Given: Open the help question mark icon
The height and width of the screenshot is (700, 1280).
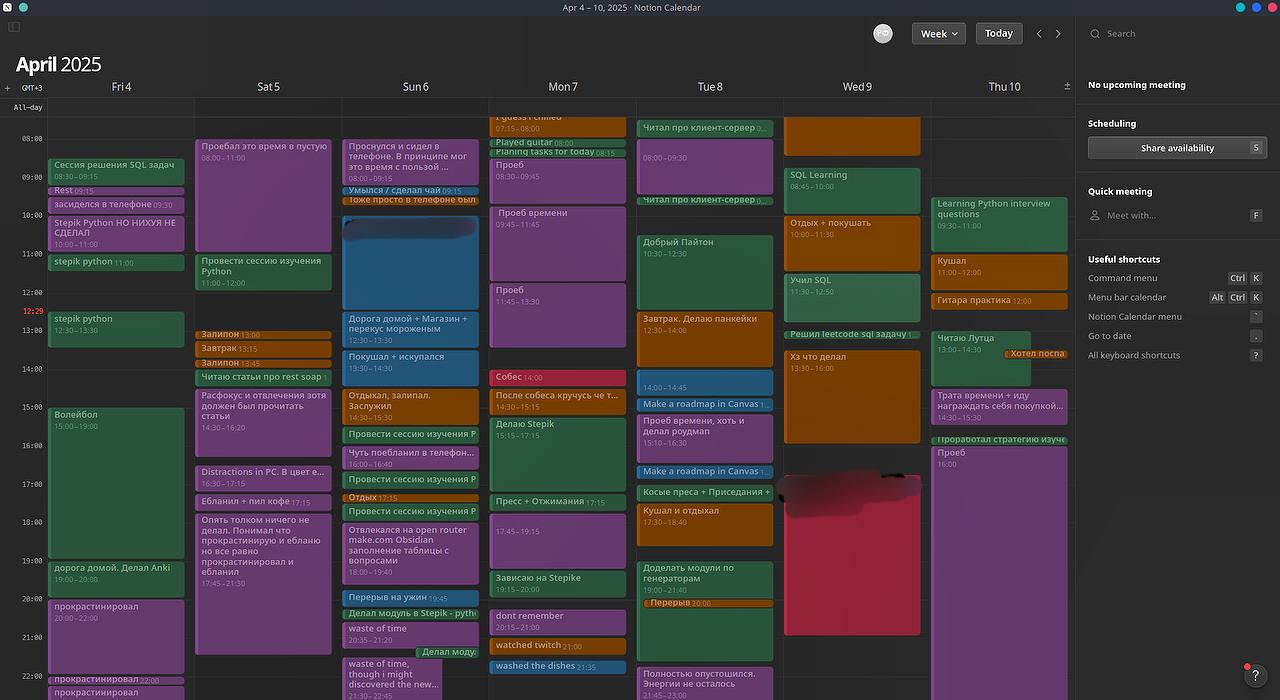Looking at the screenshot, I should (x=1255, y=676).
